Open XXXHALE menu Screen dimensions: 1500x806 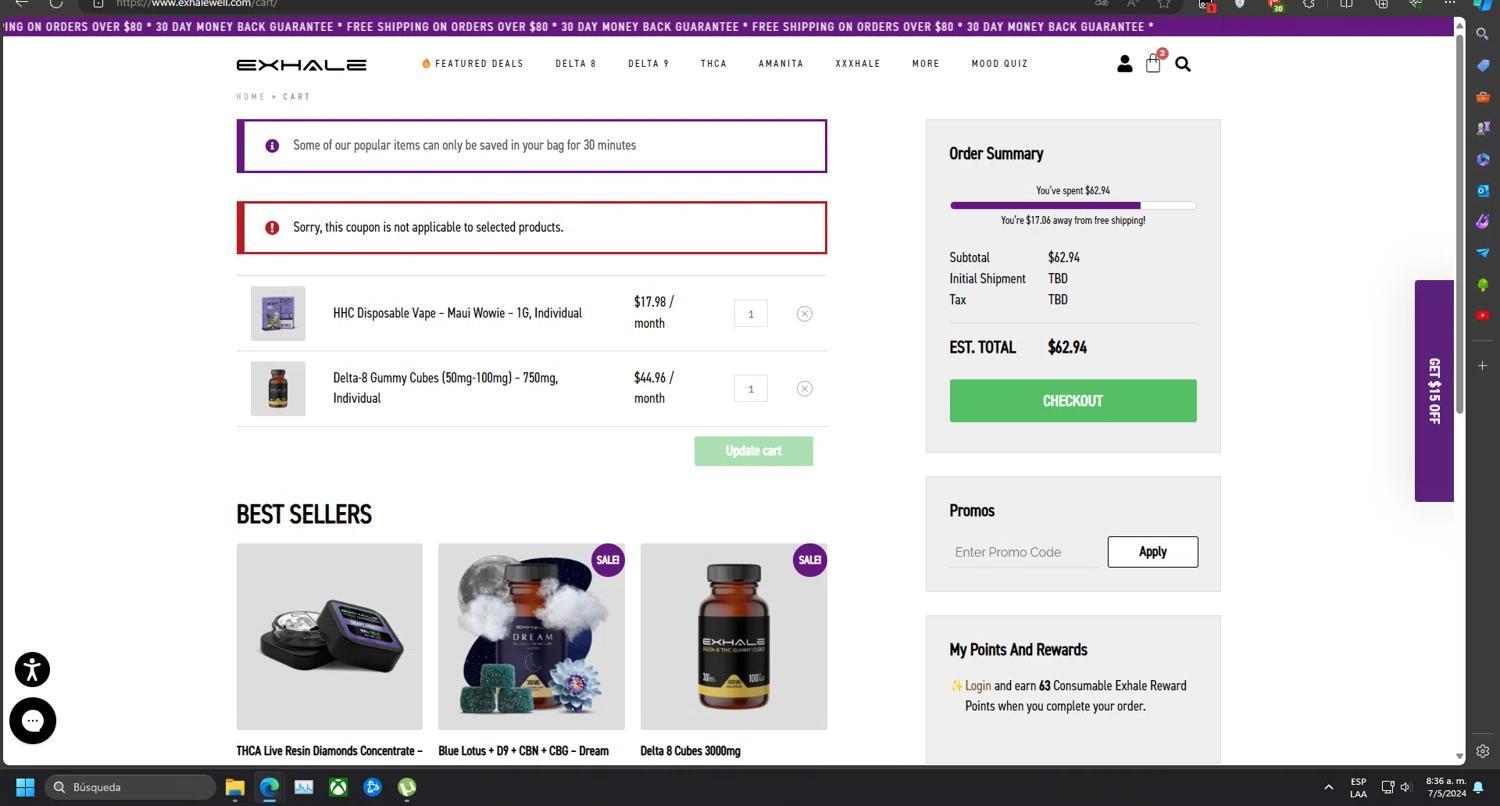click(x=858, y=64)
